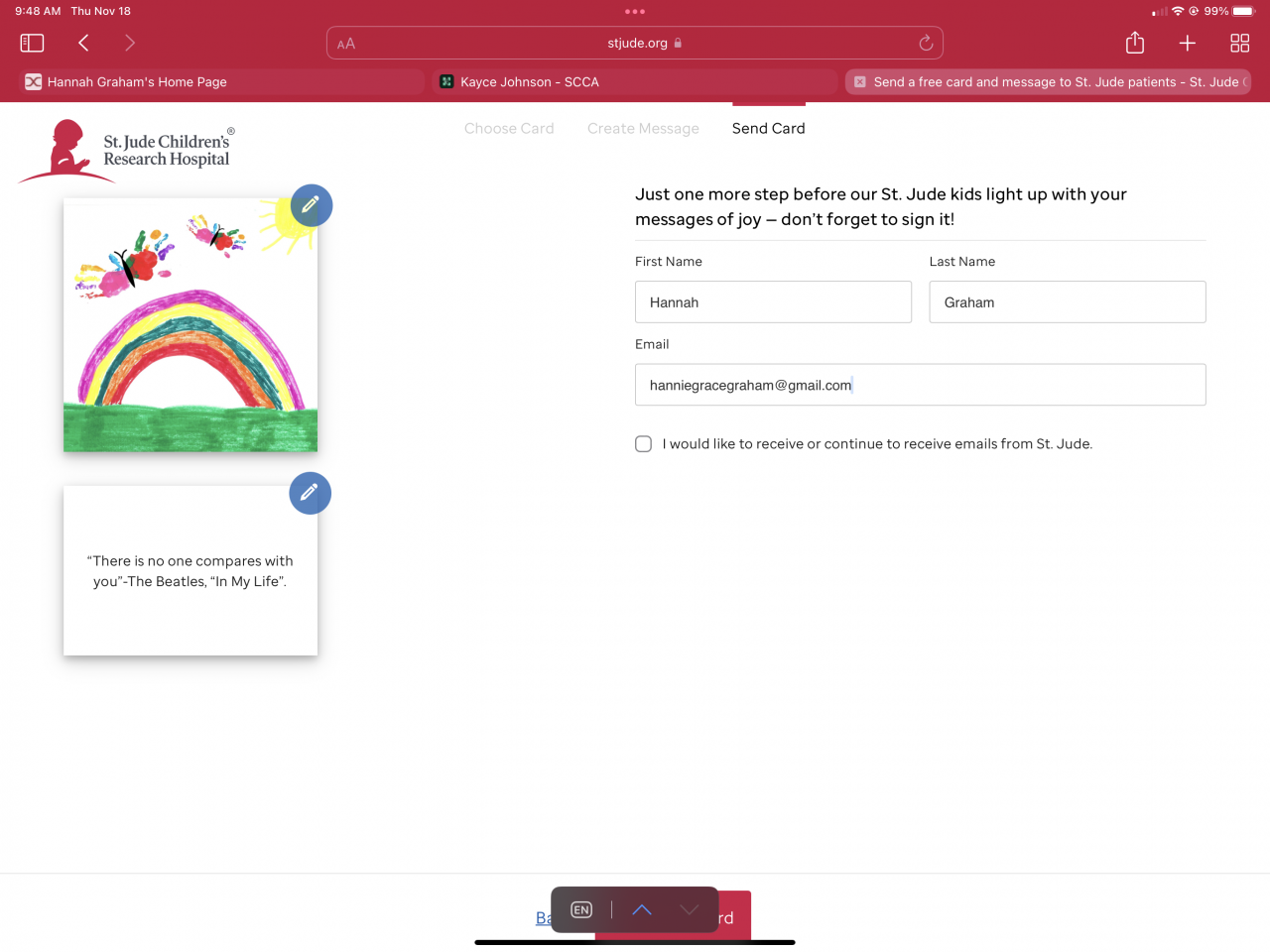Viewport: 1270px width, 952px height.
Task: Reload the stjude.org page
Action: [926, 43]
